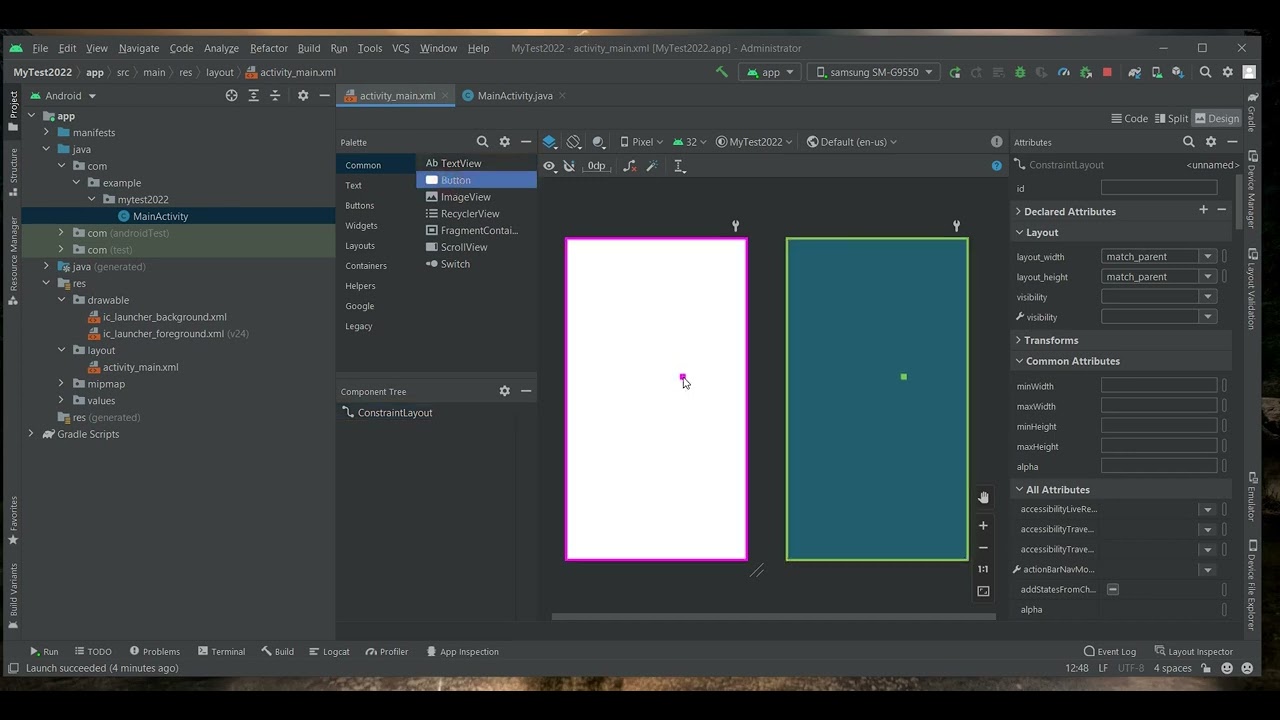Open MyTest2022 theme dropdown
The width and height of the screenshot is (1280, 720).
coord(754,142)
